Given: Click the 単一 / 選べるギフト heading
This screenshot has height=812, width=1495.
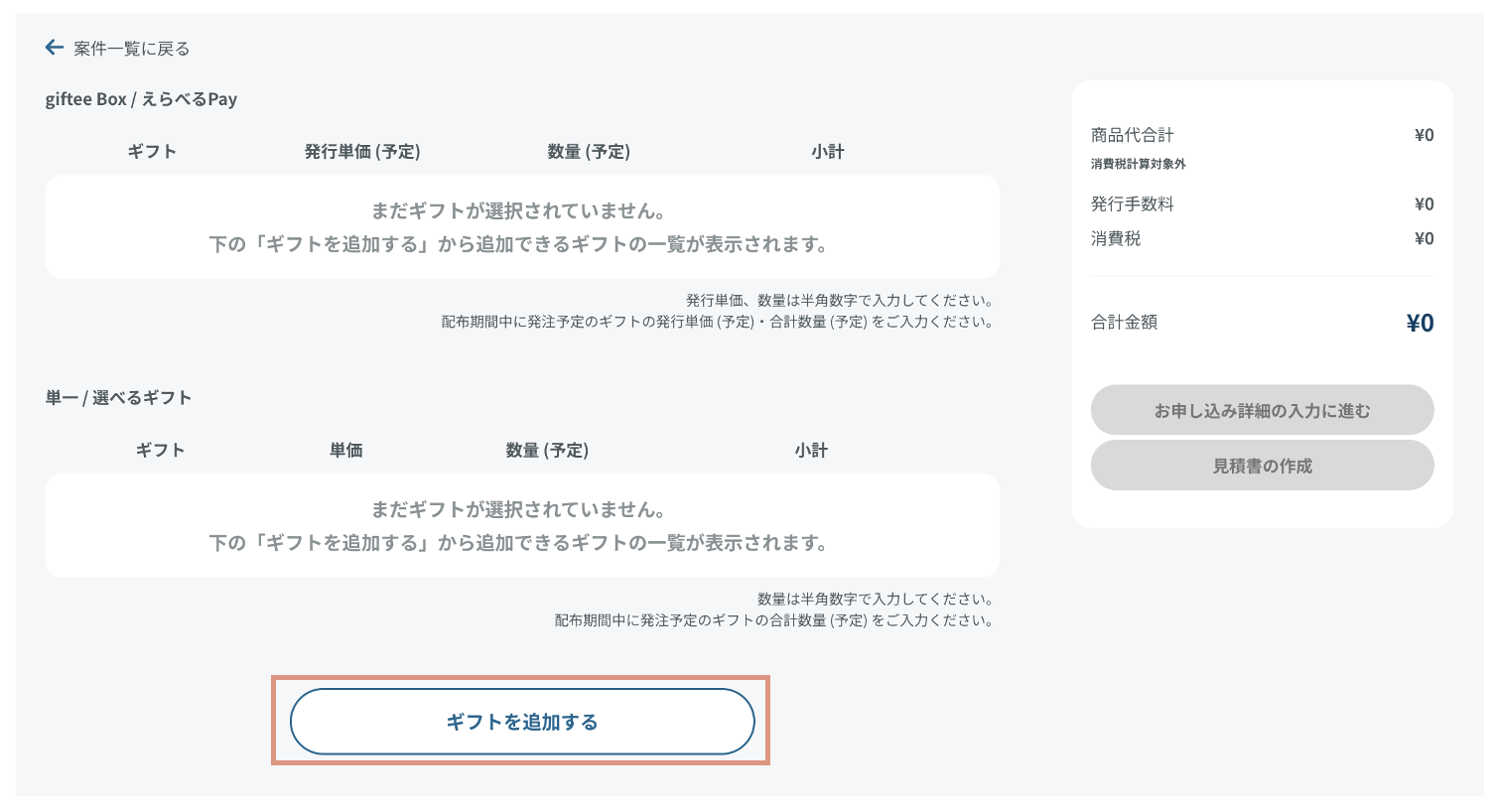Looking at the screenshot, I should (118, 398).
